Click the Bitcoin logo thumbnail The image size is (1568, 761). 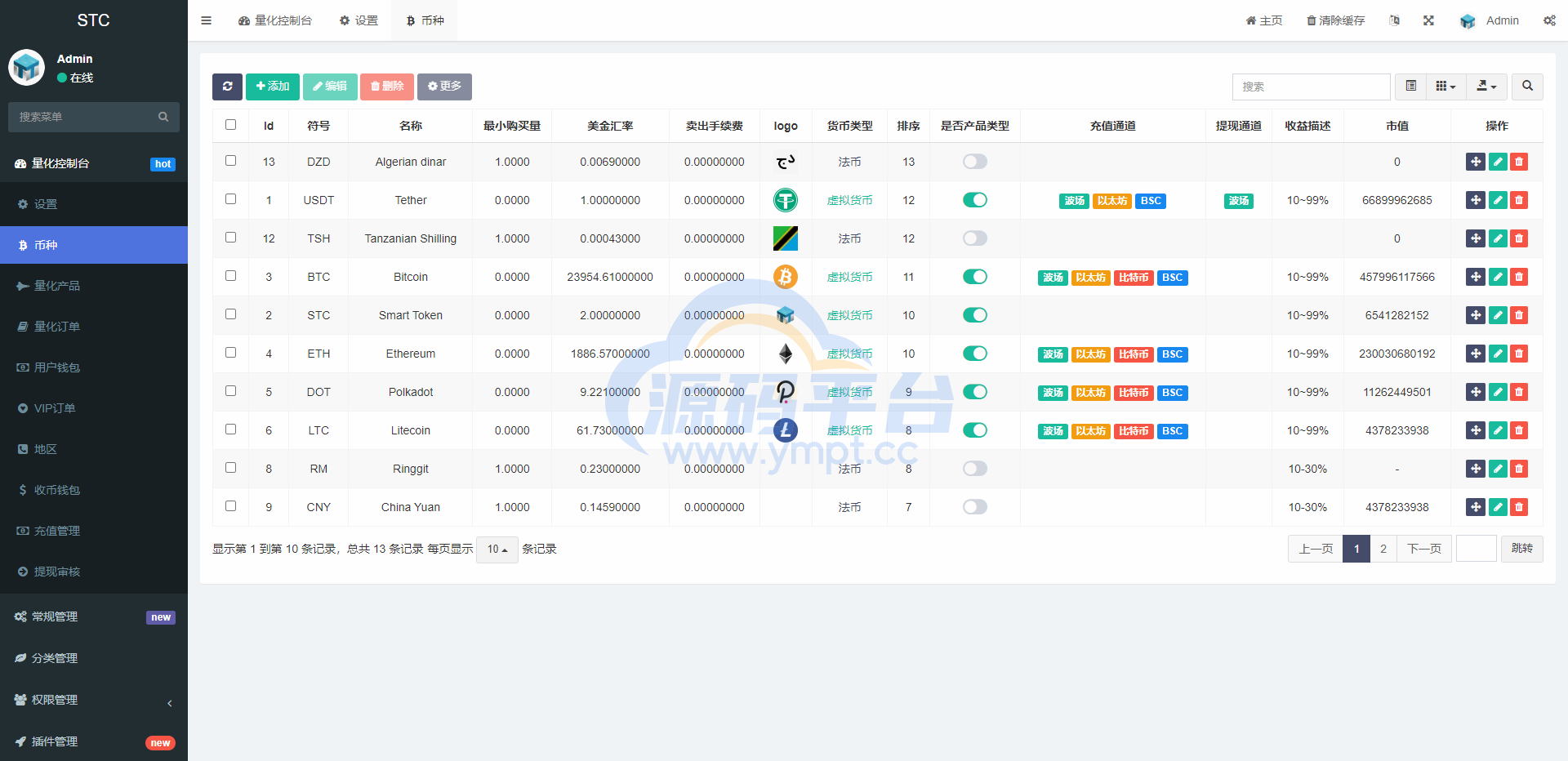[786, 277]
